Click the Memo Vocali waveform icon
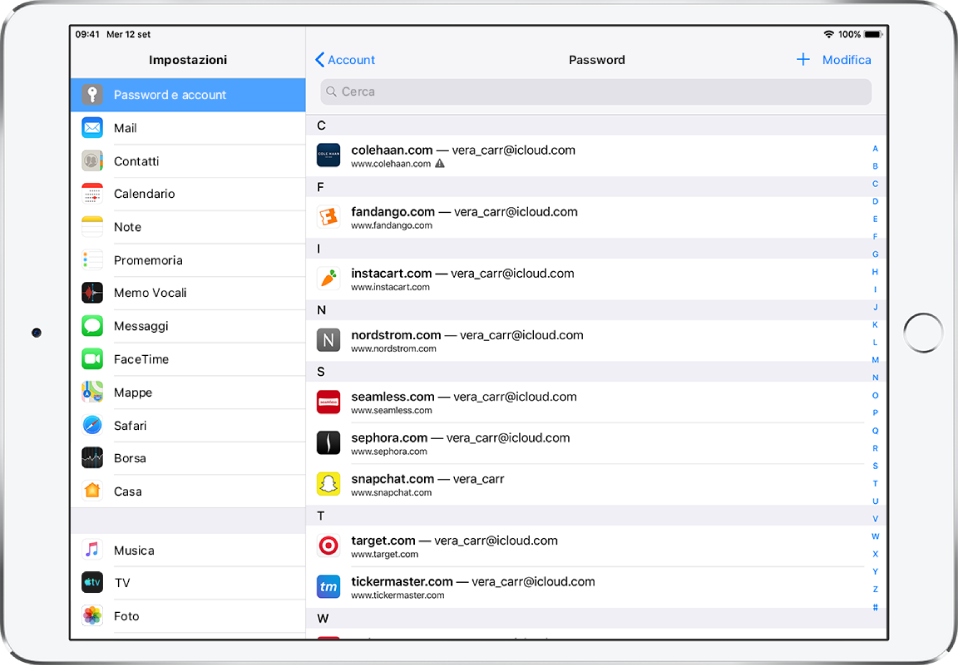Image resolution: width=958 pixels, height=665 pixels. 92,293
